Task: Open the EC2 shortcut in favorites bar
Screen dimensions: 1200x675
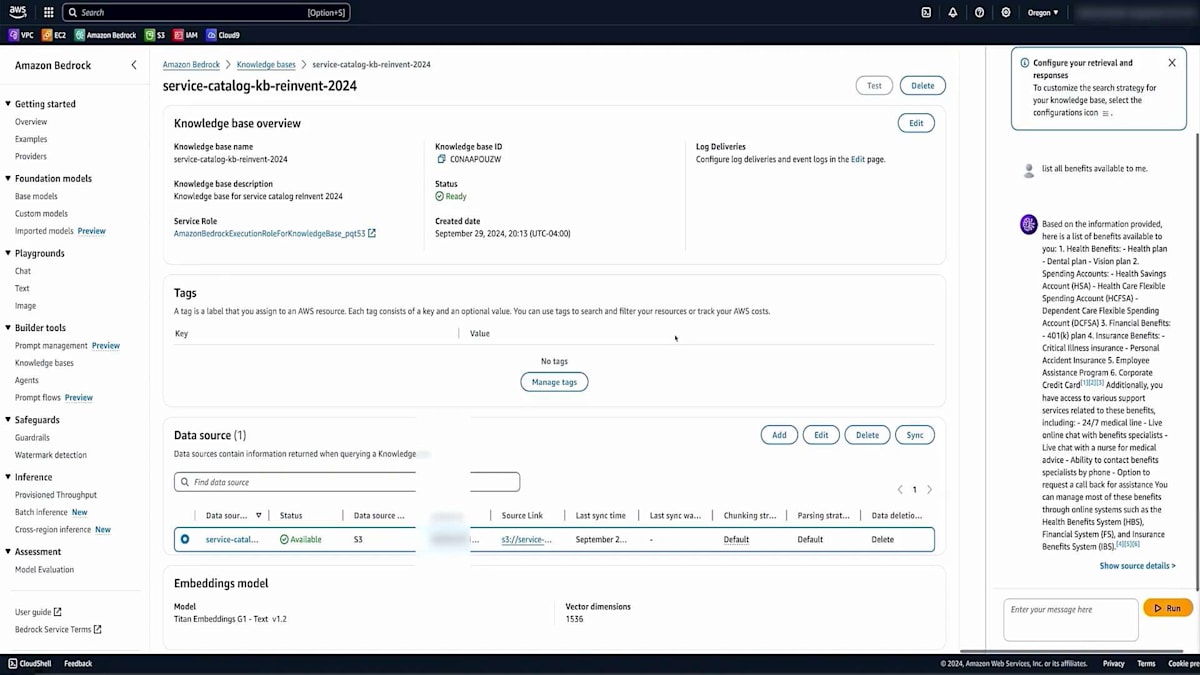Action: click(53, 35)
